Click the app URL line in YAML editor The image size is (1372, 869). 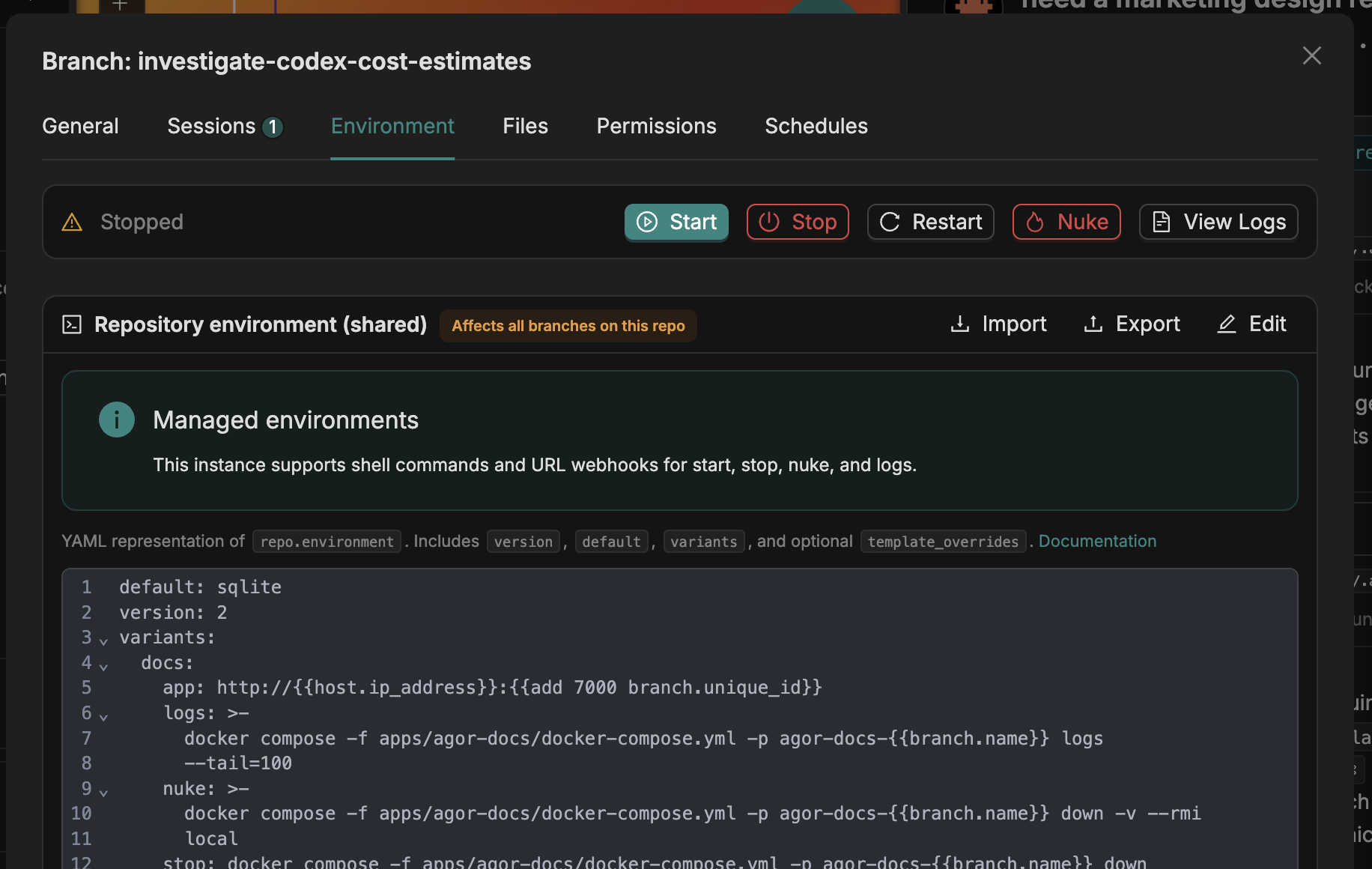pyautogui.click(x=492, y=687)
